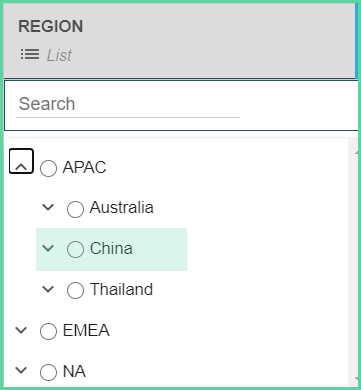Viewport: 361px width, 390px height.
Task: Collapse the APAC tree node
Action: pyautogui.click(x=21, y=161)
